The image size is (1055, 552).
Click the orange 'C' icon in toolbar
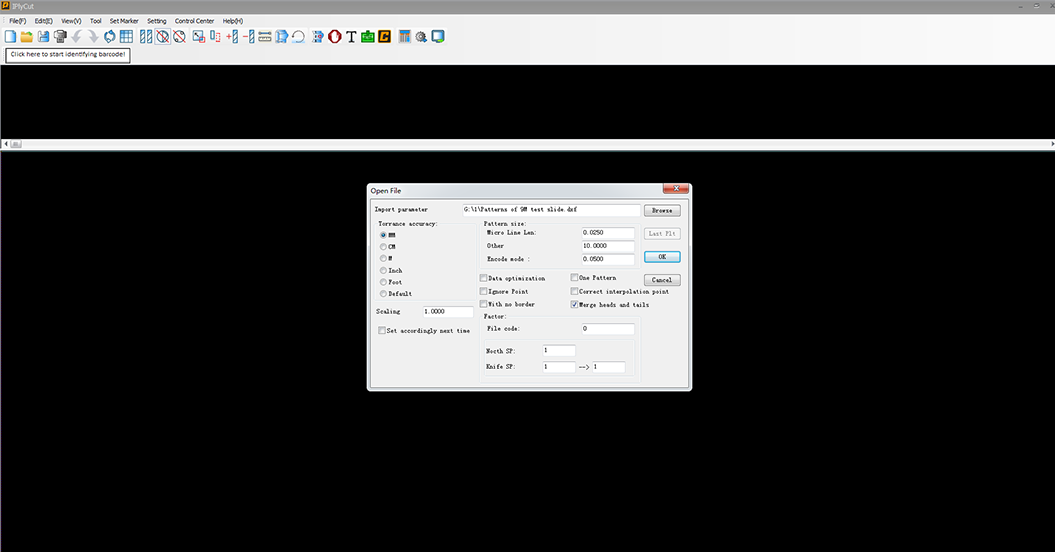tap(384, 37)
